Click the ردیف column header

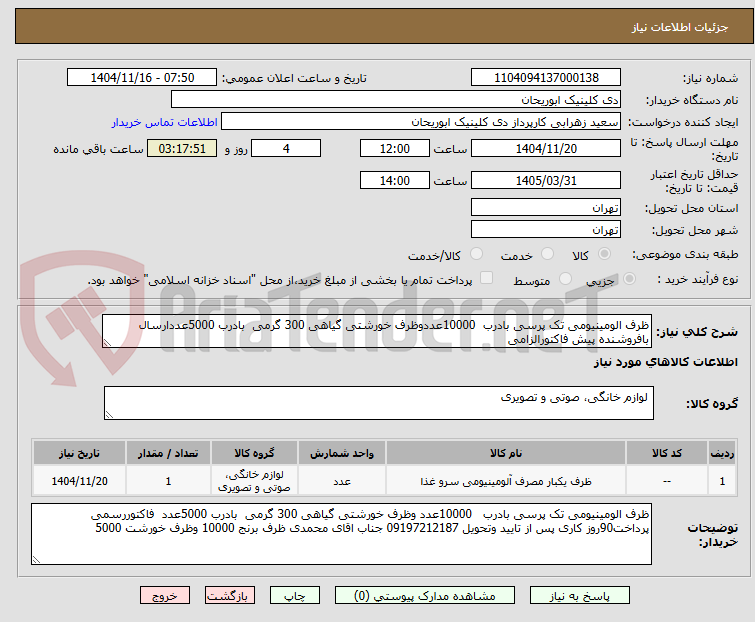point(722,454)
